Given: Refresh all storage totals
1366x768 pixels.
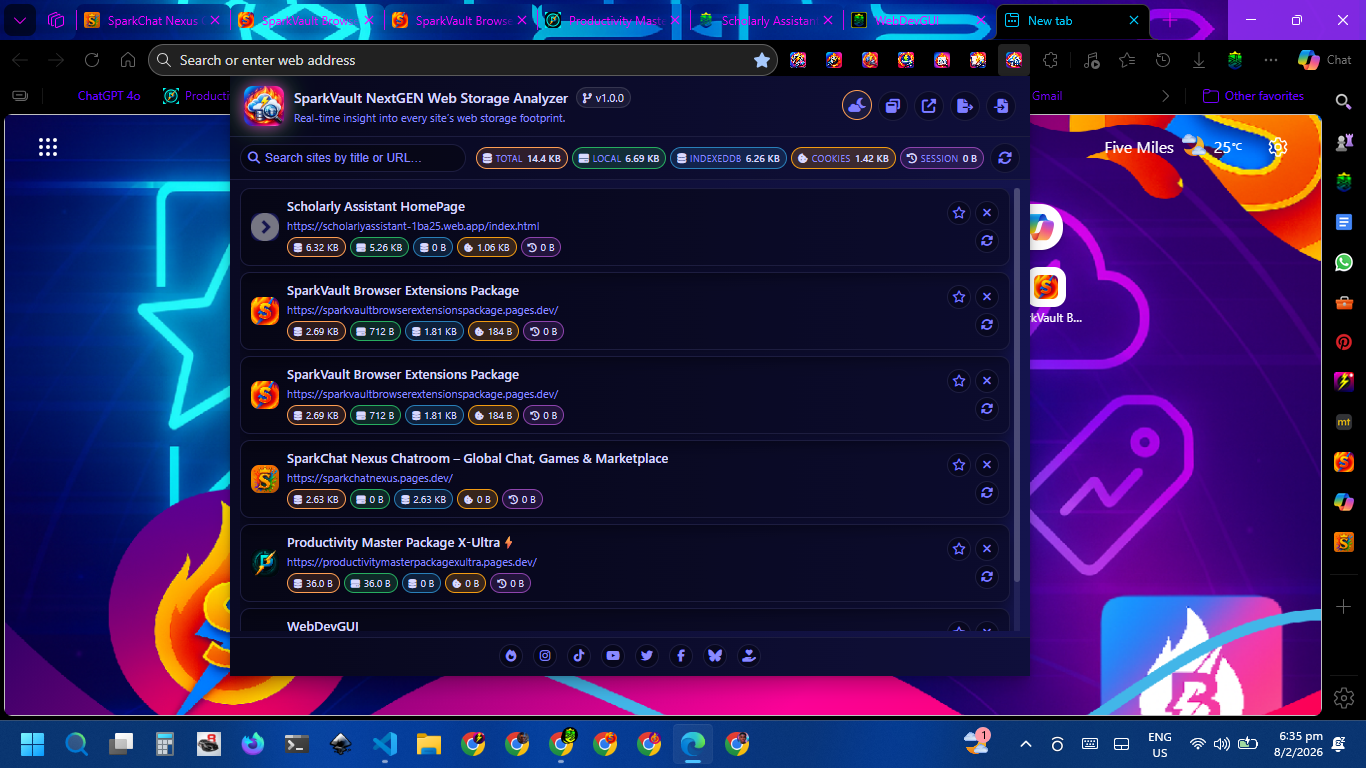Looking at the screenshot, I should (x=1005, y=158).
